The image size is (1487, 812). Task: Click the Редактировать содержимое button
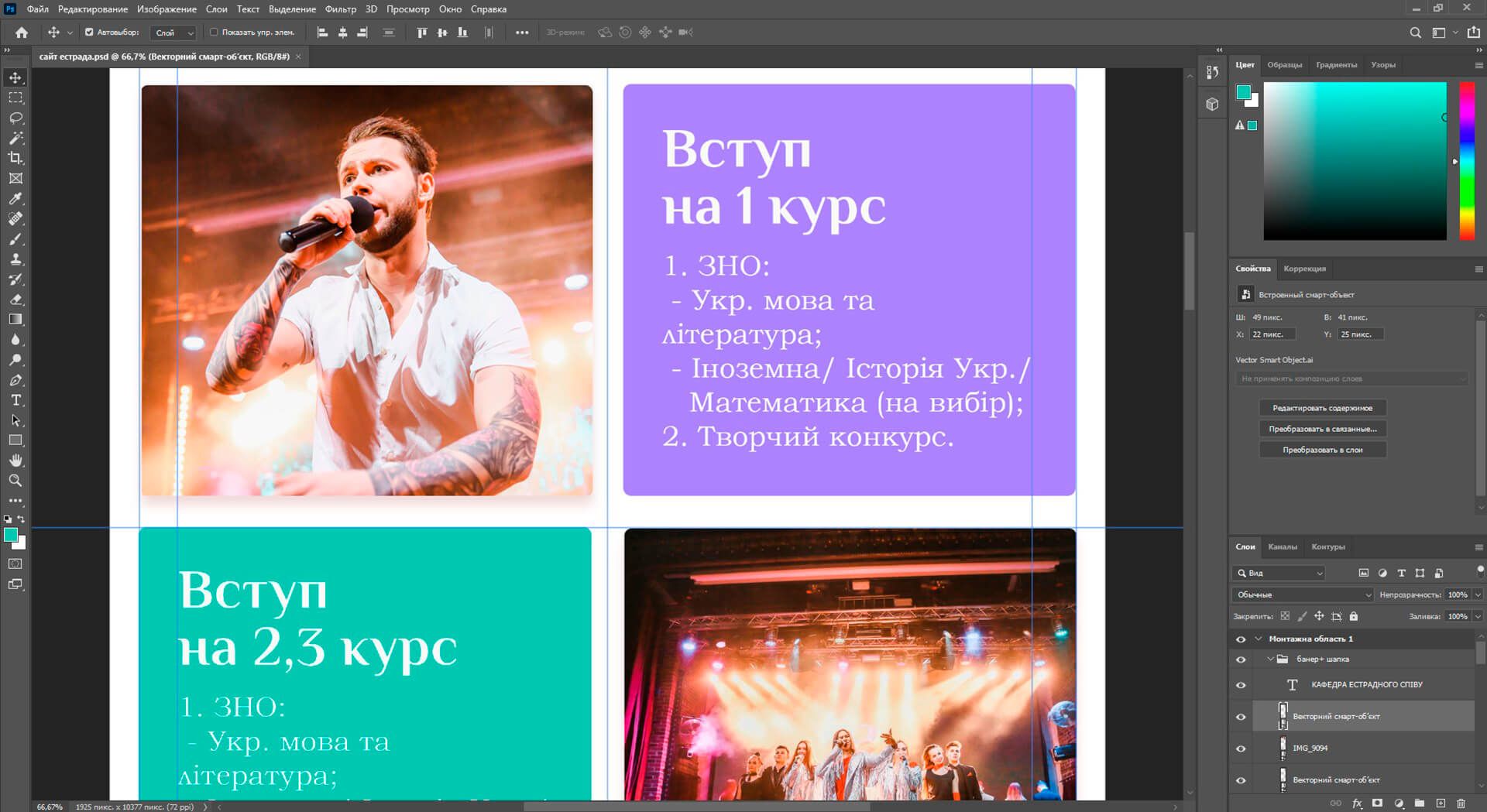(x=1322, y=408)
